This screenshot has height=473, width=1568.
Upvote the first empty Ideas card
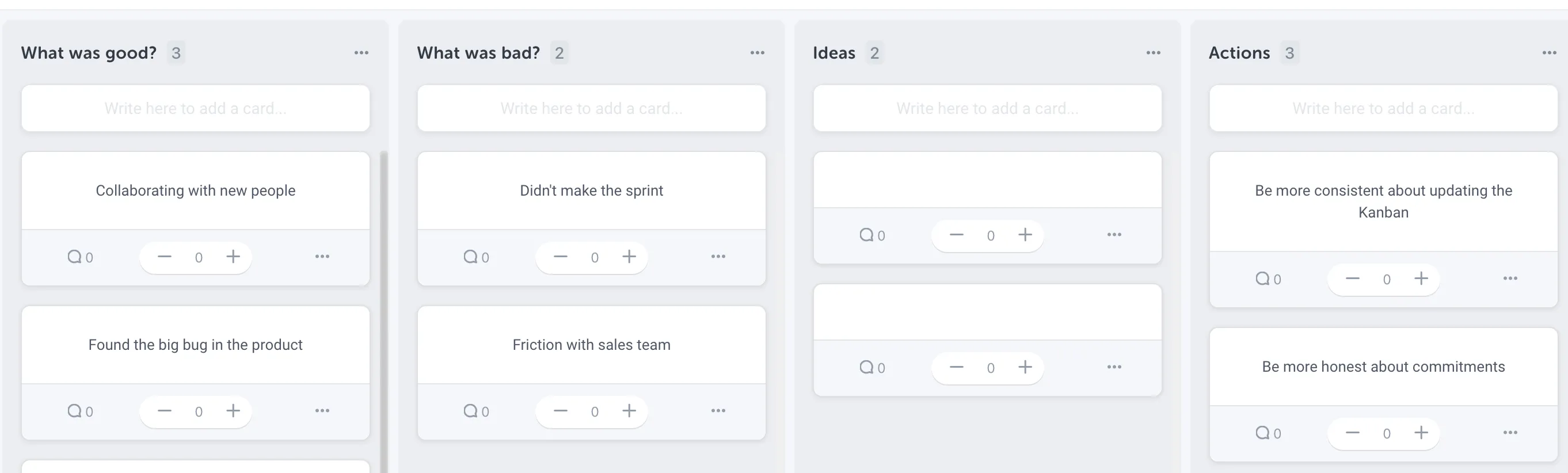[1025, 235]
